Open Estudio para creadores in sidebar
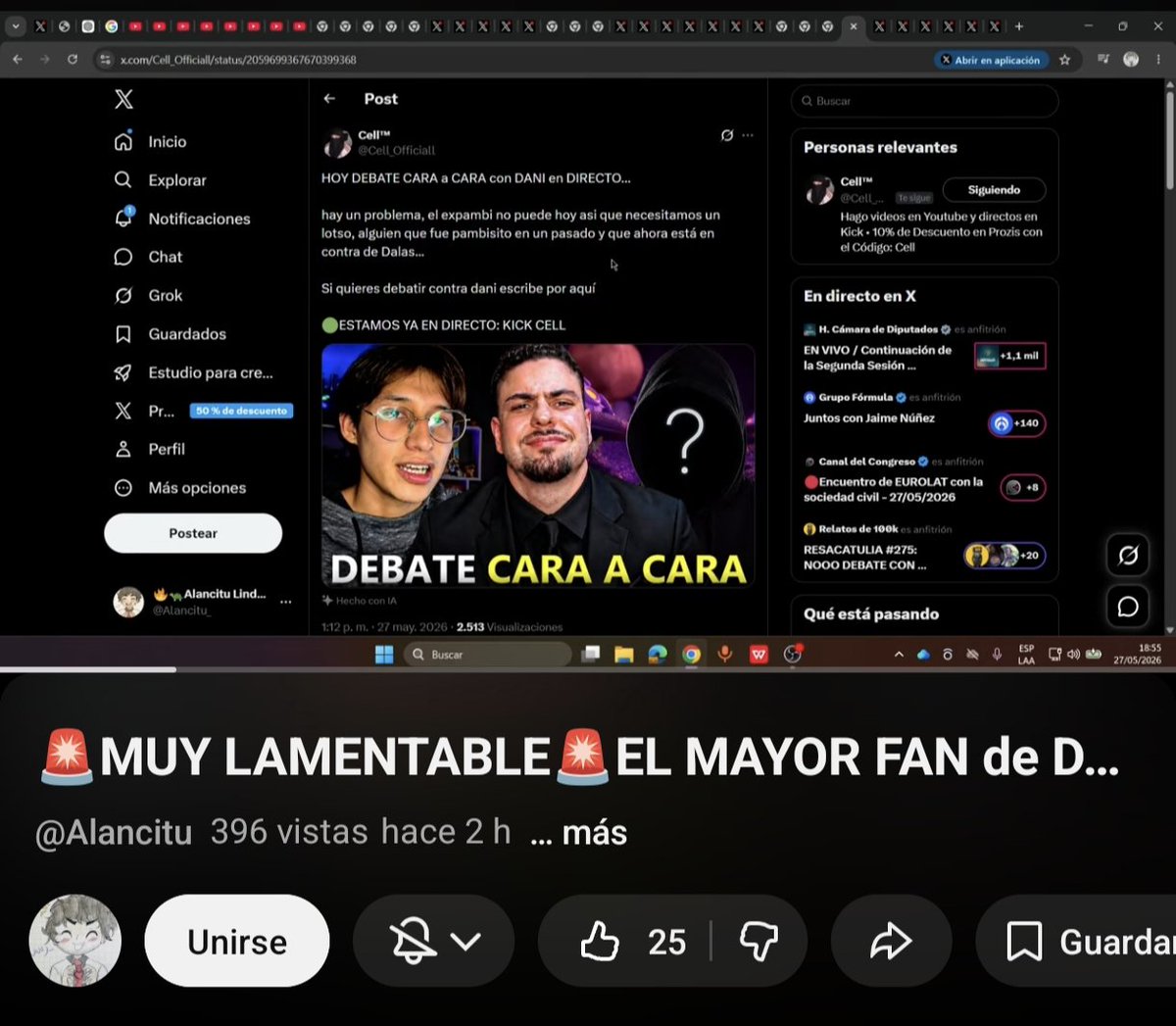1176x1026 pixels. [x=193, y=372]
